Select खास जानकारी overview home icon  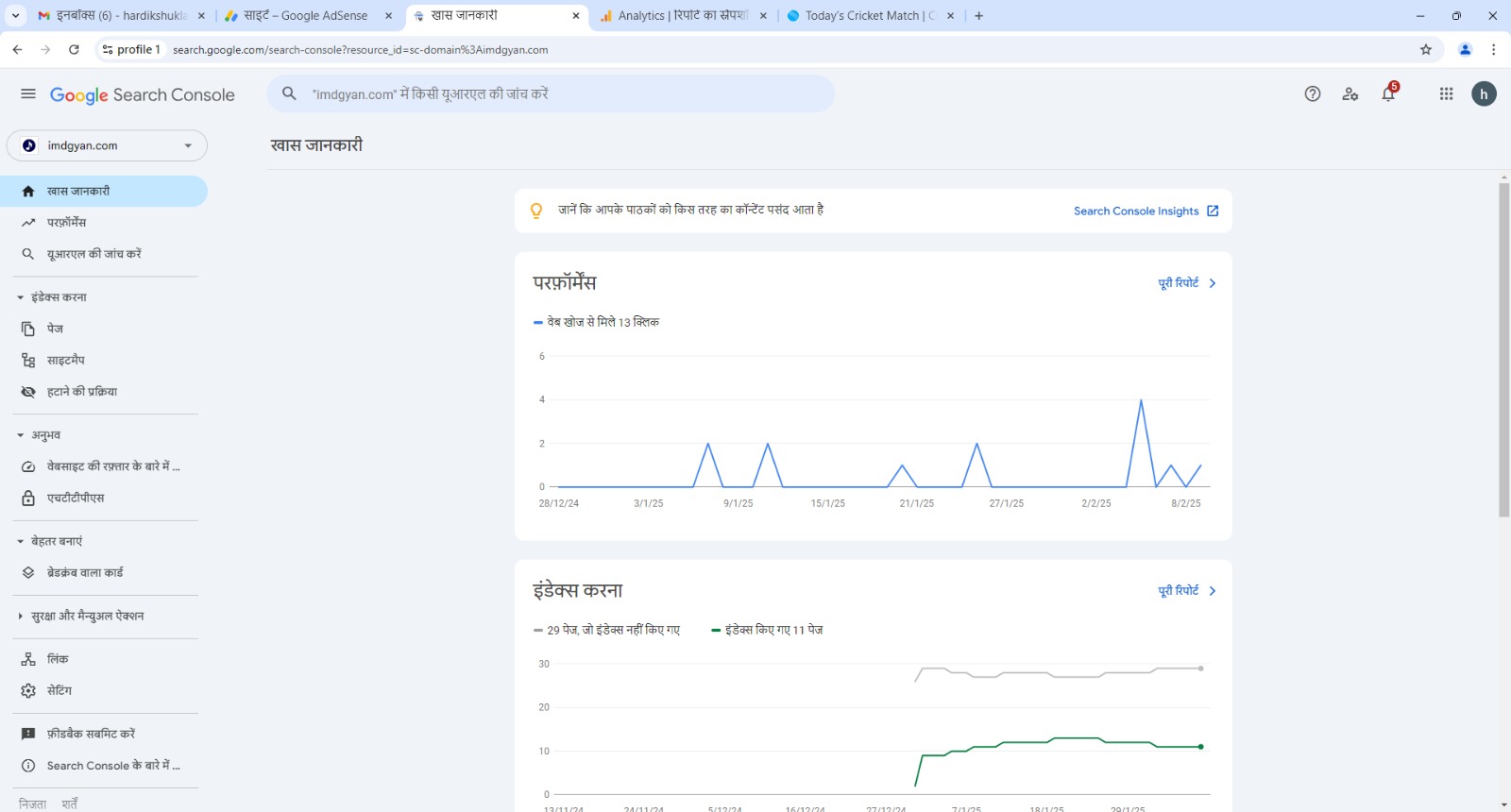pos(28,191)
